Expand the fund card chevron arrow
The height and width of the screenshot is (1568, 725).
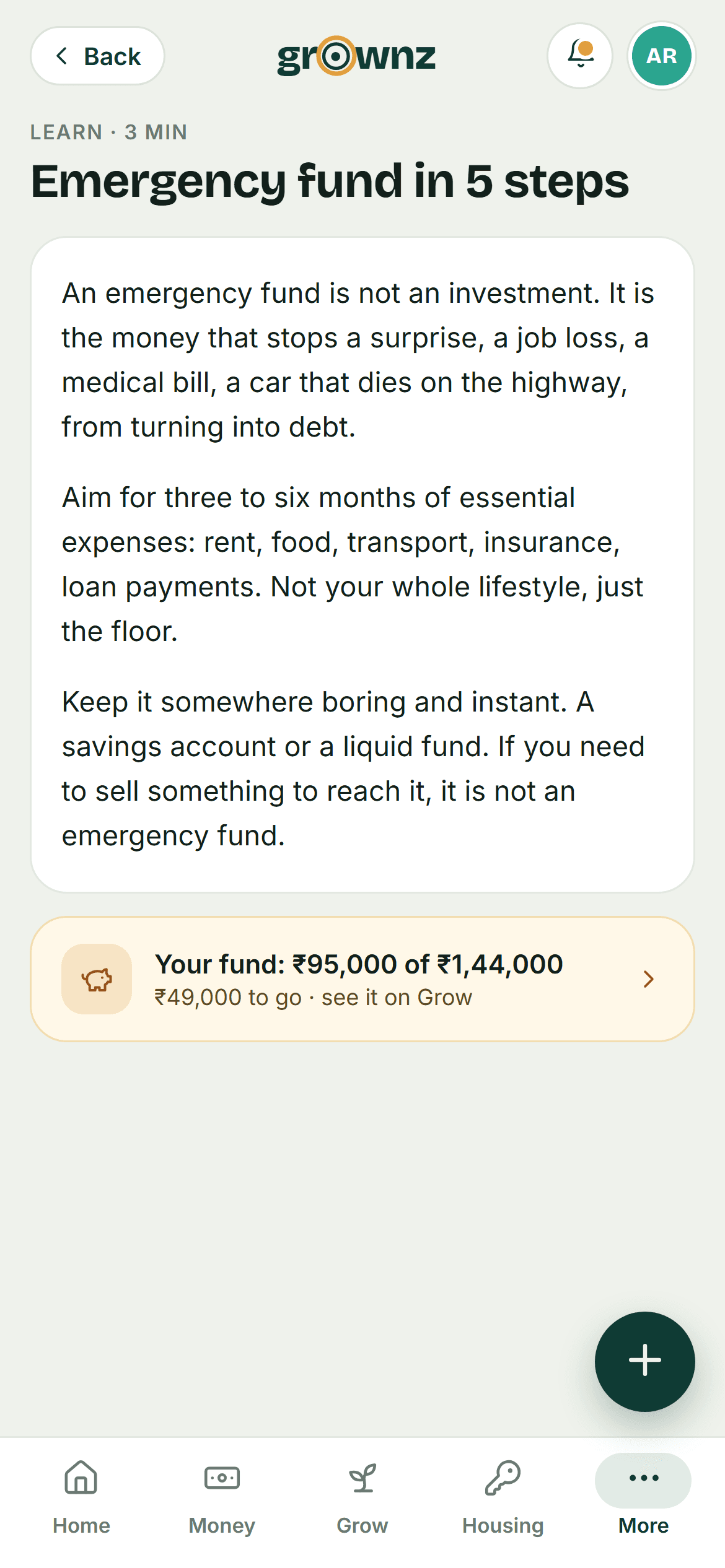(648, 979)
